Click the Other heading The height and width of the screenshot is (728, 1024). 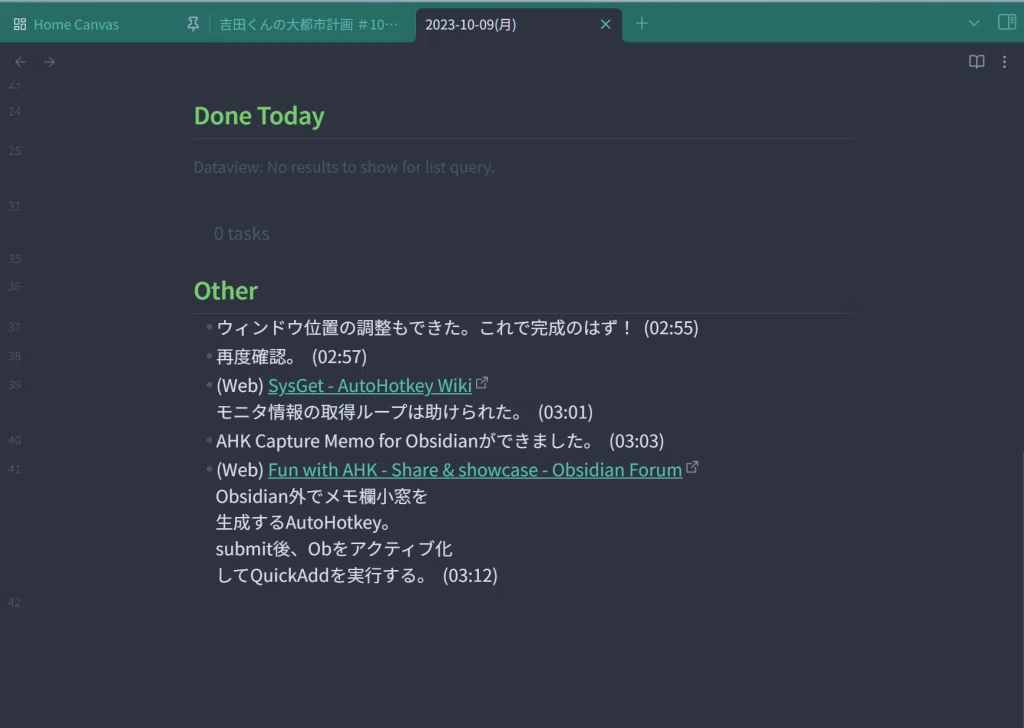226,291
